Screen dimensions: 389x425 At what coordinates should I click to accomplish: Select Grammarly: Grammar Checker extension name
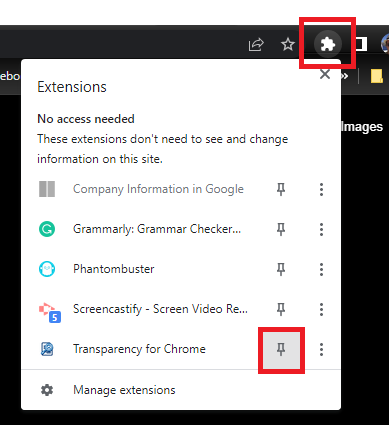pyautogui.click(x=157, y=229)
